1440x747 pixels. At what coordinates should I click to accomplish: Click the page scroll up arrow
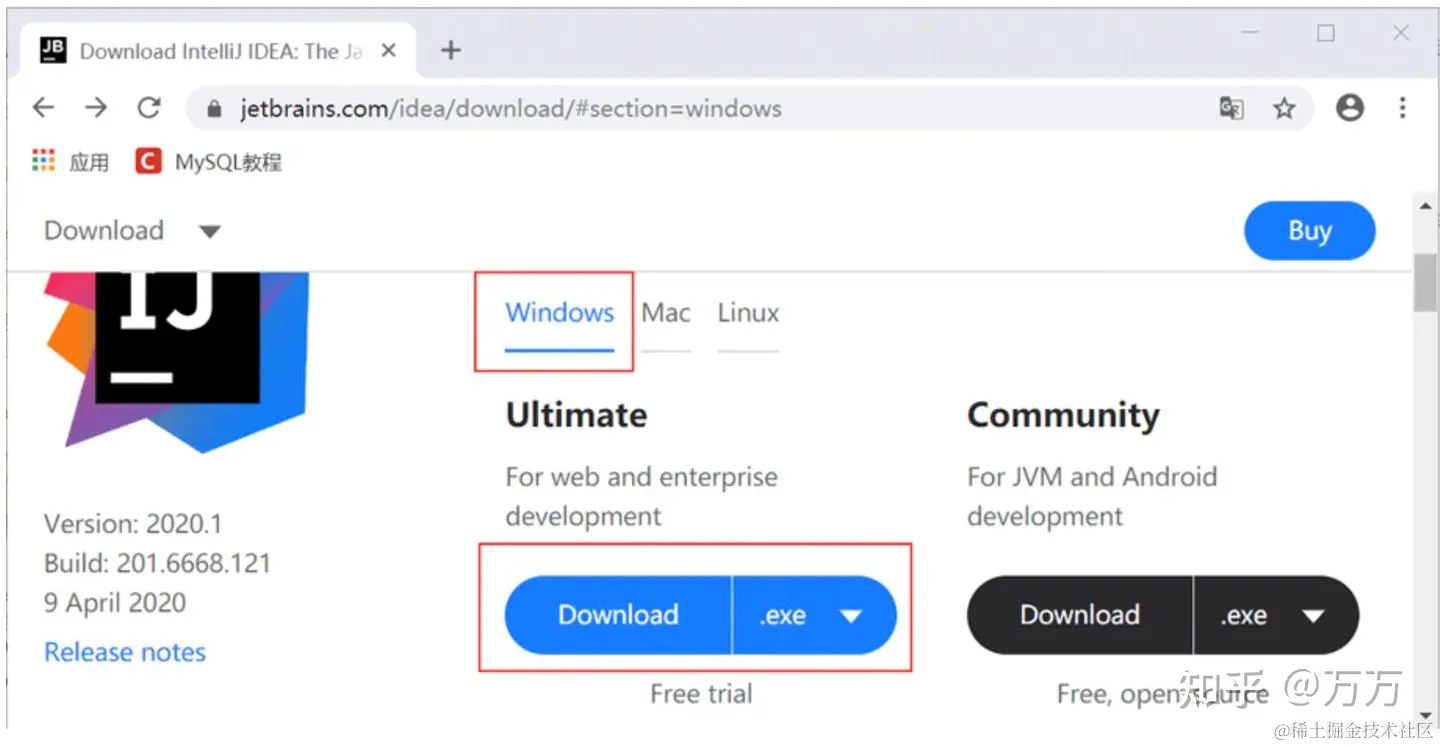pyautogui.click(x=1425, y=206)
